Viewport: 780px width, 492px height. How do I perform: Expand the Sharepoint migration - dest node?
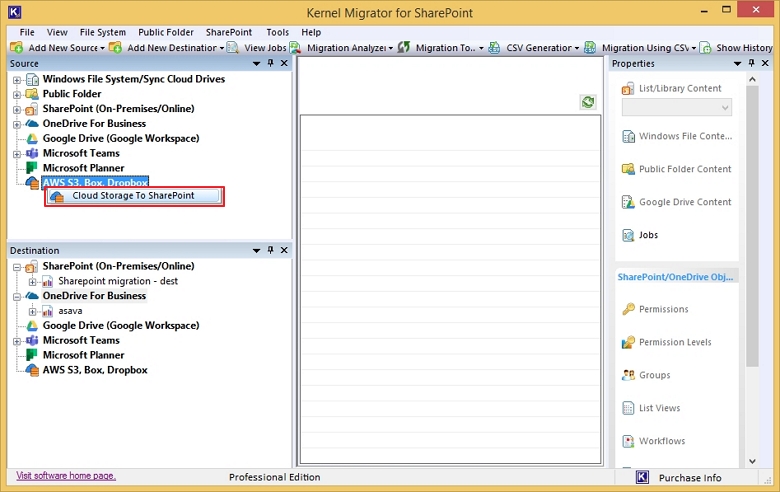[32, 282]
